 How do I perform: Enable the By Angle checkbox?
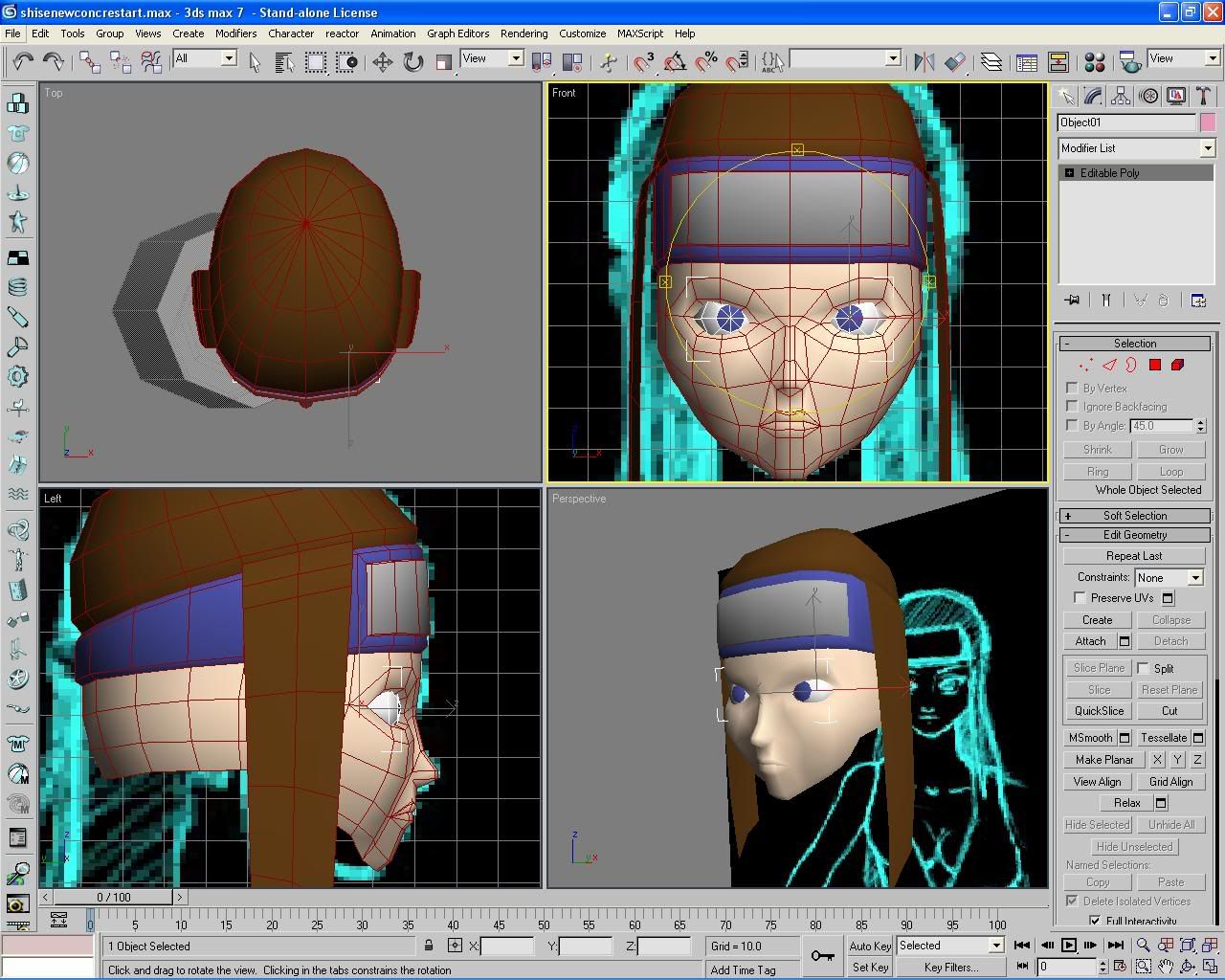tap(1072, 425)
